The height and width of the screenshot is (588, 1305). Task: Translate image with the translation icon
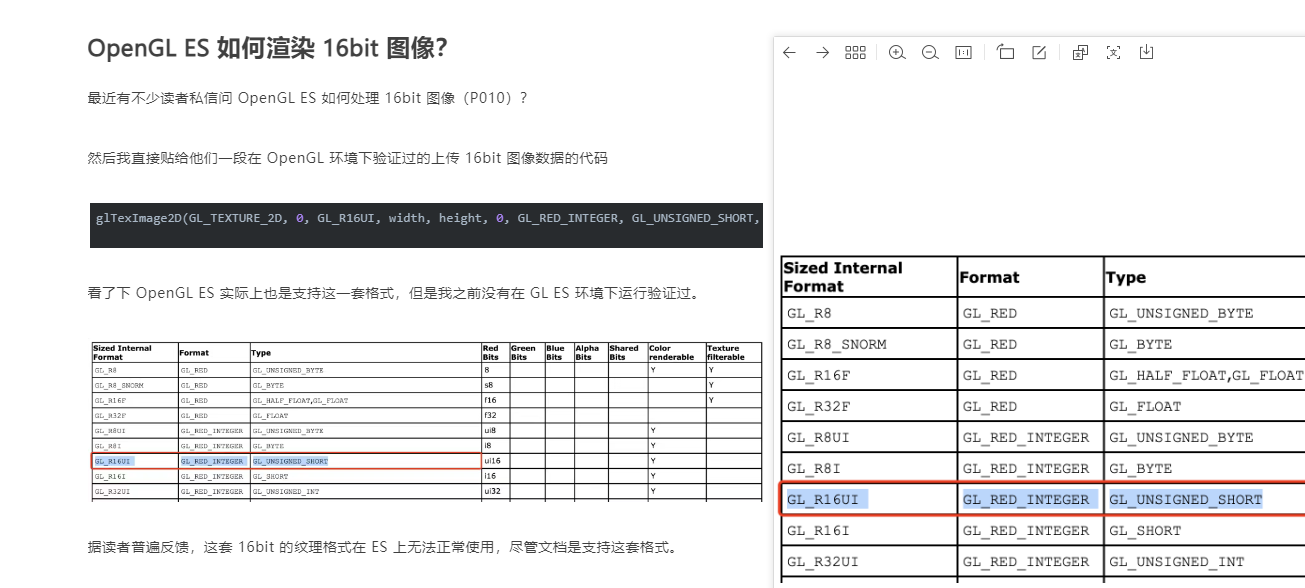1080,53
